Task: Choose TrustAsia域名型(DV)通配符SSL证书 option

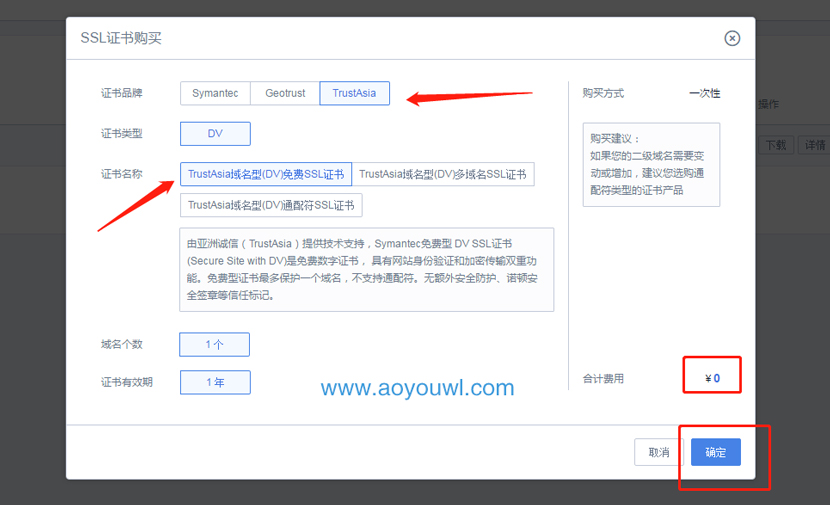Action: pos(271,205)
